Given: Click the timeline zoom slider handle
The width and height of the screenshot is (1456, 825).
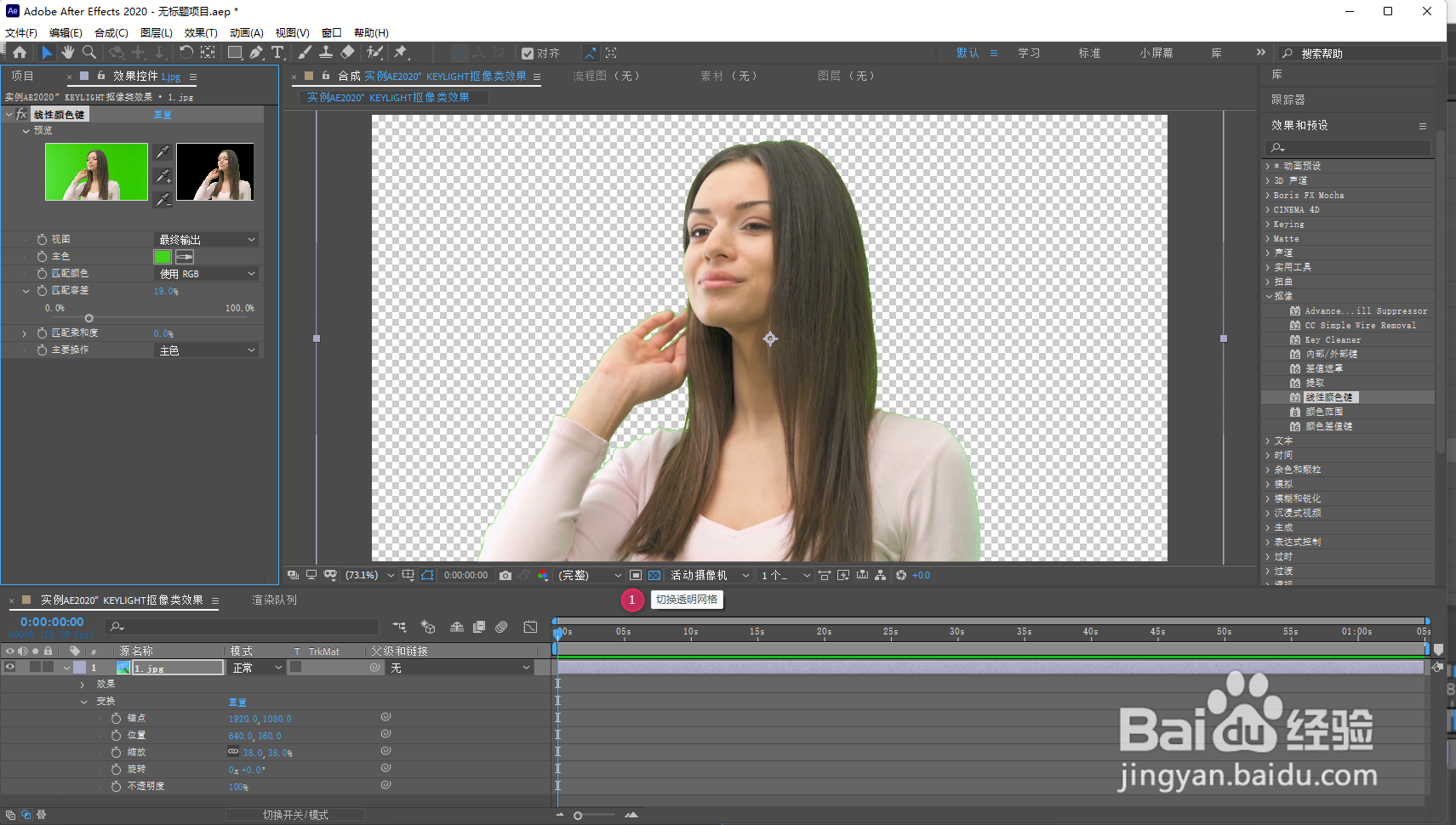Looking at the screenshot, I should (578, 816).
